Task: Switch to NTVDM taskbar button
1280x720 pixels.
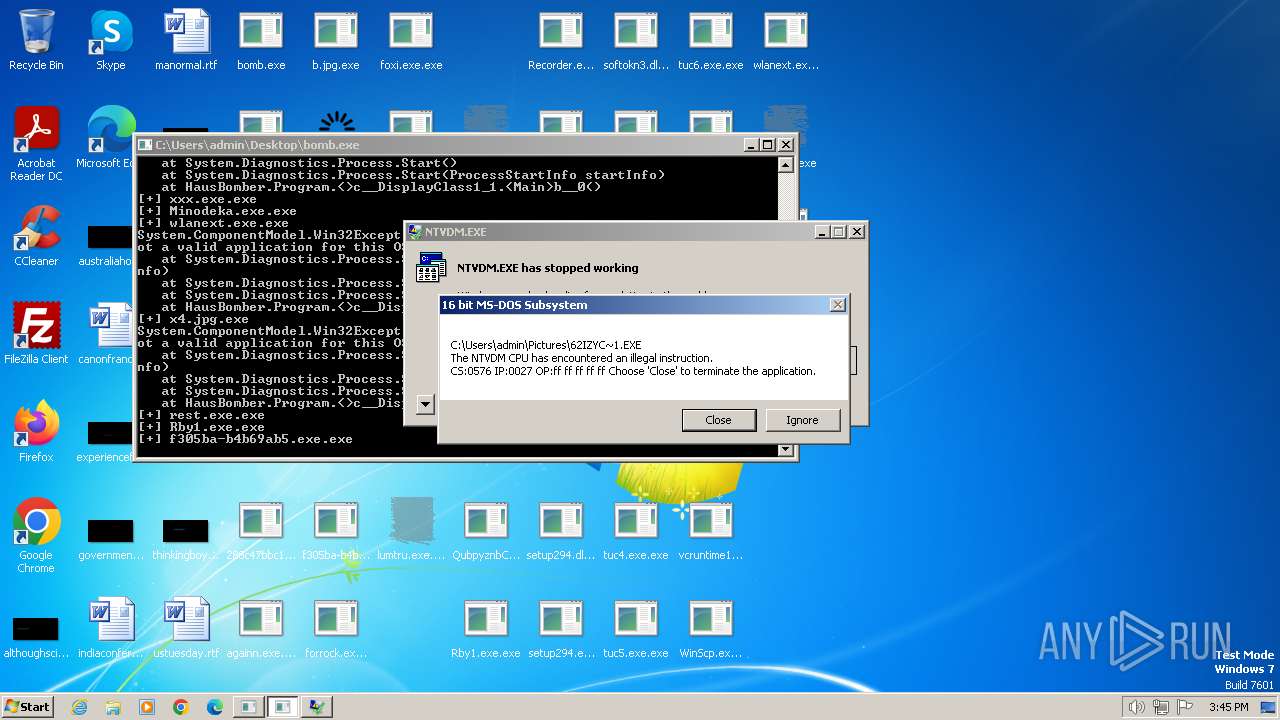Action: pos(317,707)
